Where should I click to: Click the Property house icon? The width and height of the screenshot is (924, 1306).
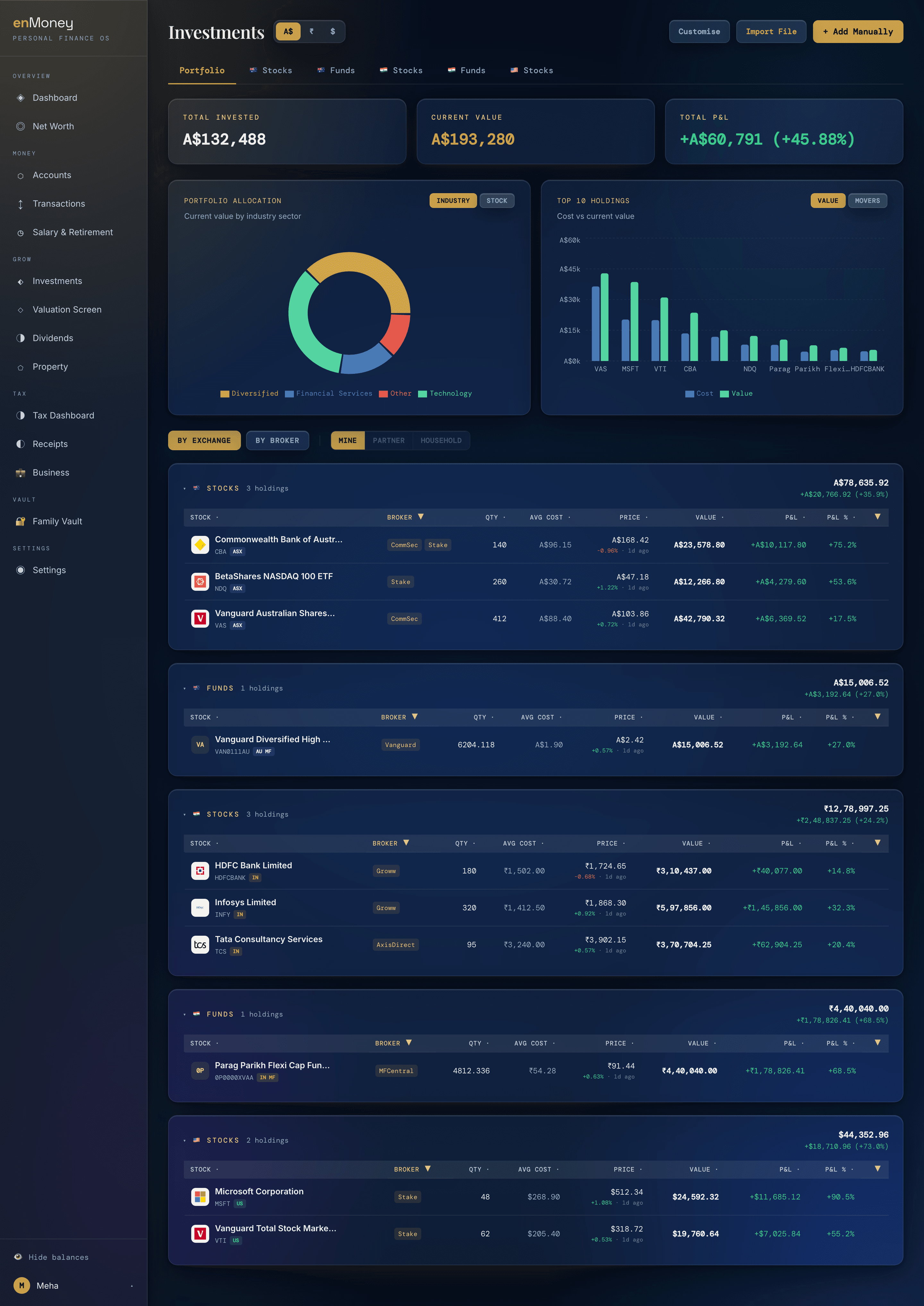click(x=21, y=367)
